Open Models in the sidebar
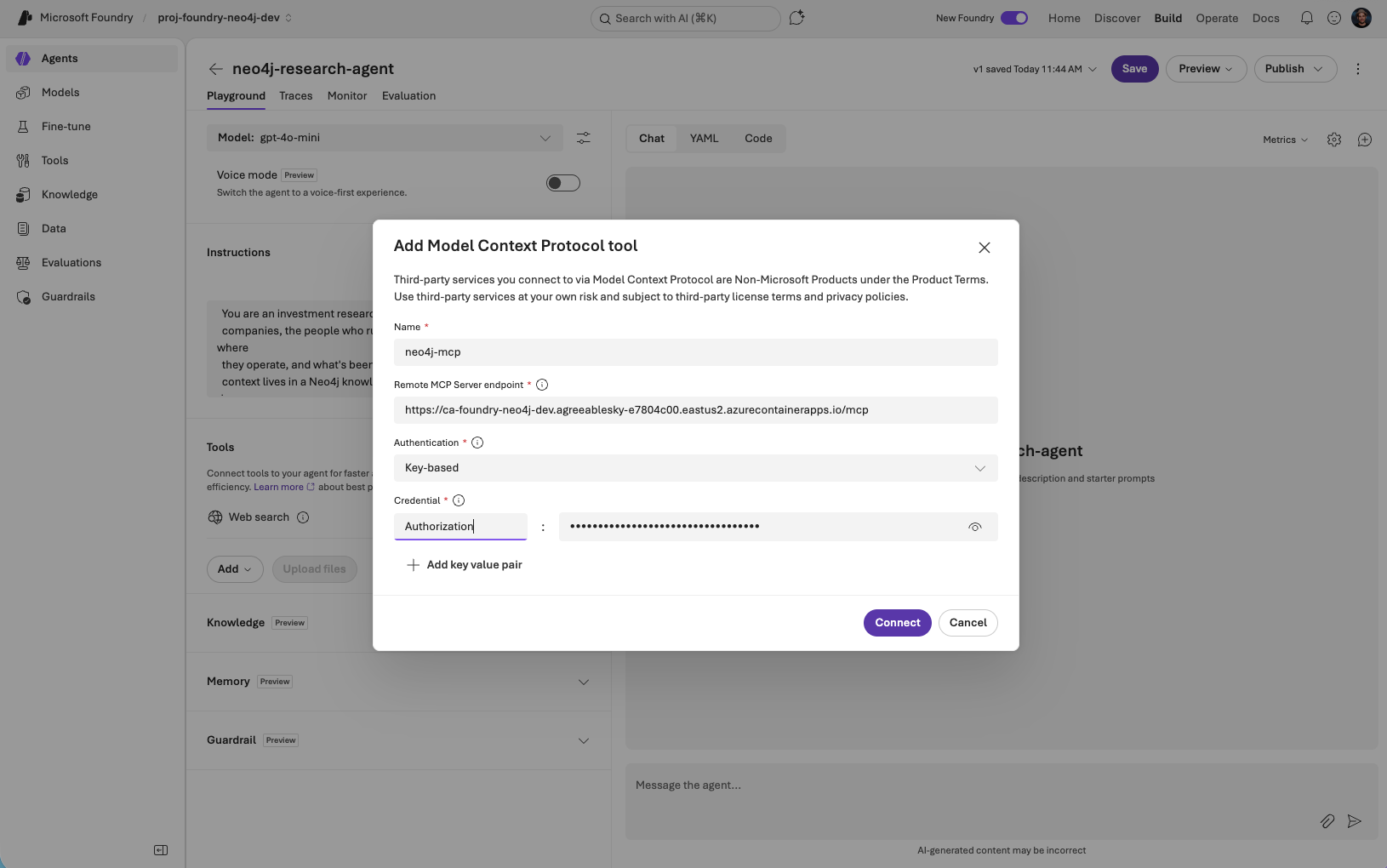This screenshot has height=868, width=1387. [92, 92]
